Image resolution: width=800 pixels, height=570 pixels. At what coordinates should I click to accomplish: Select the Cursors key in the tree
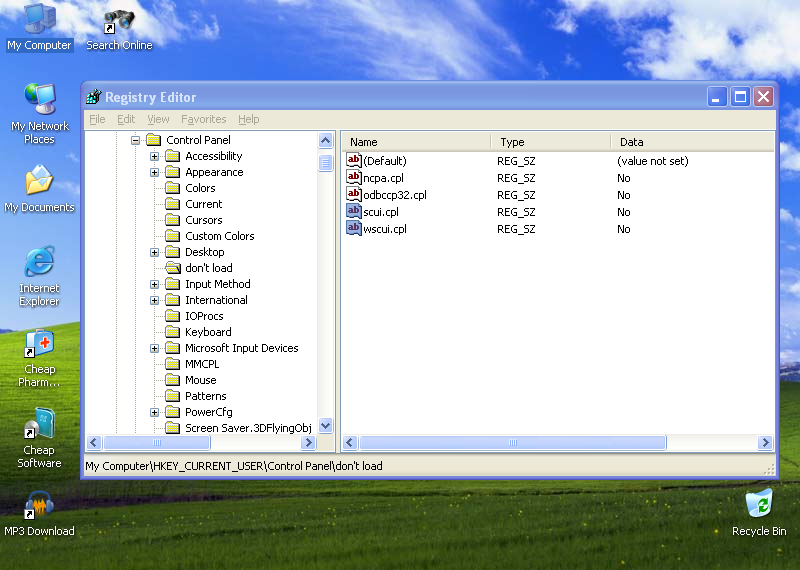(204, 220)
